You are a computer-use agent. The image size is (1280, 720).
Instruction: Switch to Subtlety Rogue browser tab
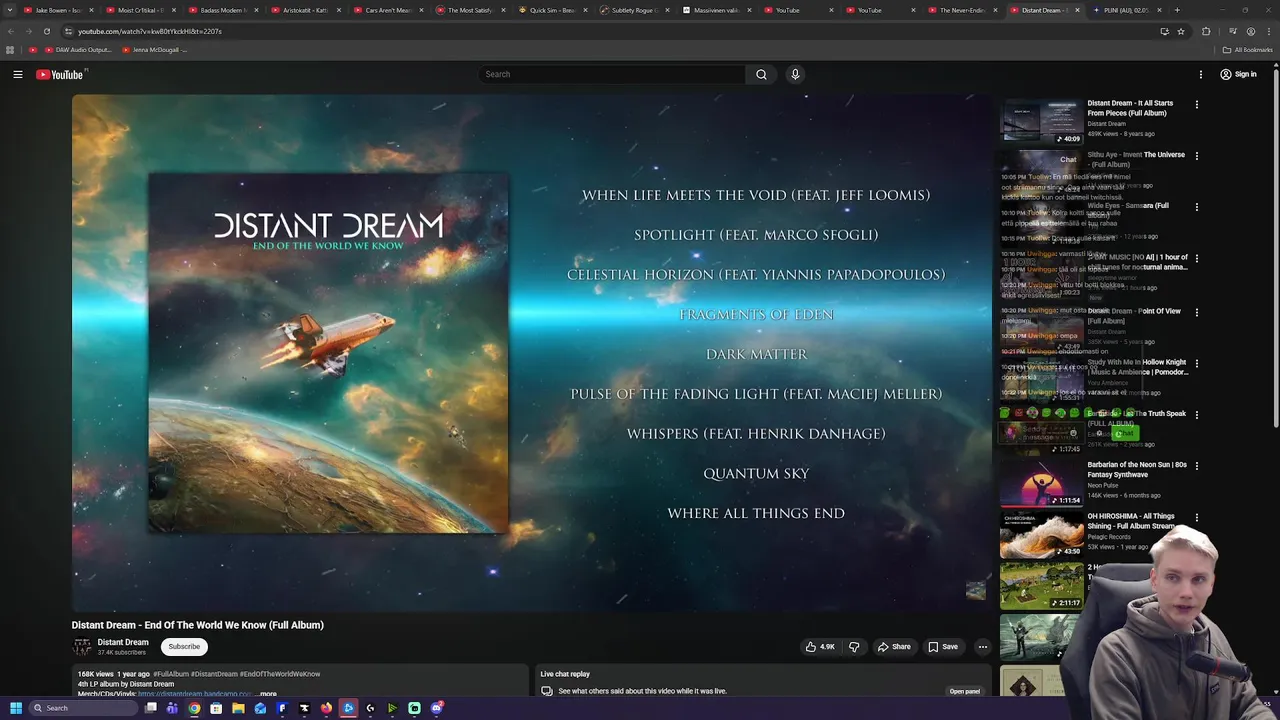click(x=633, y=10)
